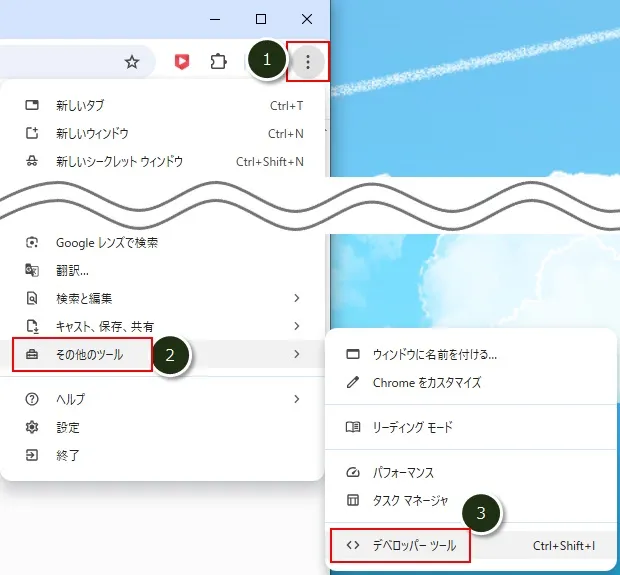Click the performance gauge icon beside パフォーマンス
This screenshot has height=575, width=620.
coord(352,472)
